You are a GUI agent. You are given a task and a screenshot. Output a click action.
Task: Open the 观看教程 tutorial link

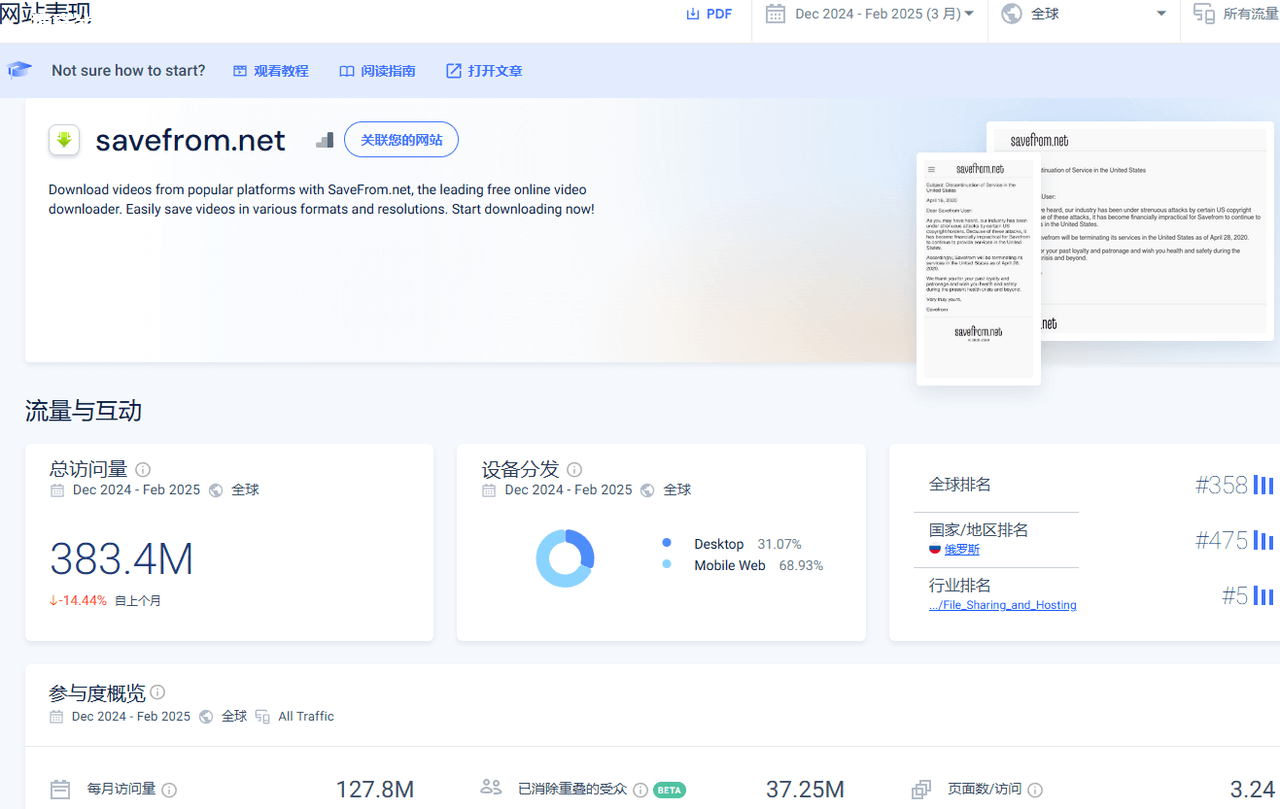tap(271, 71)
